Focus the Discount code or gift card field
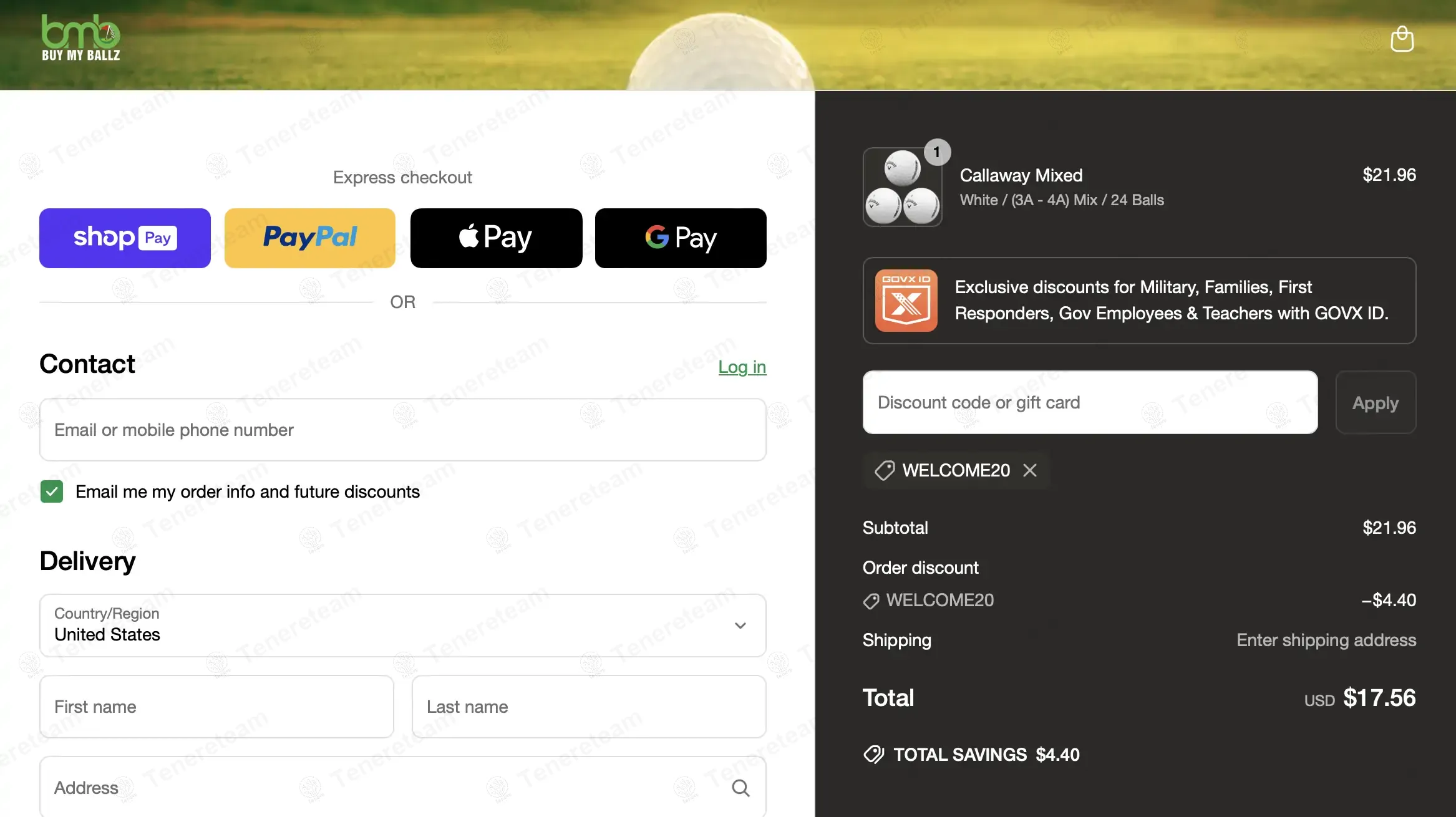 (1090, 402)
